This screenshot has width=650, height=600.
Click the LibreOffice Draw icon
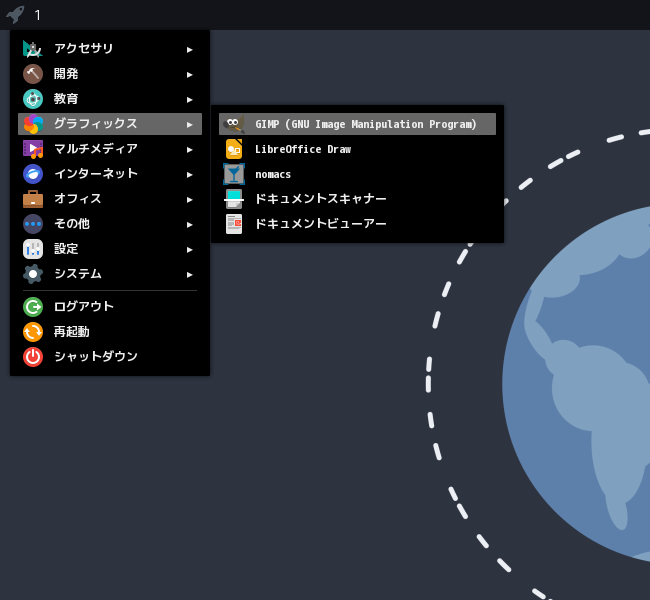click(x=234, y=149)
